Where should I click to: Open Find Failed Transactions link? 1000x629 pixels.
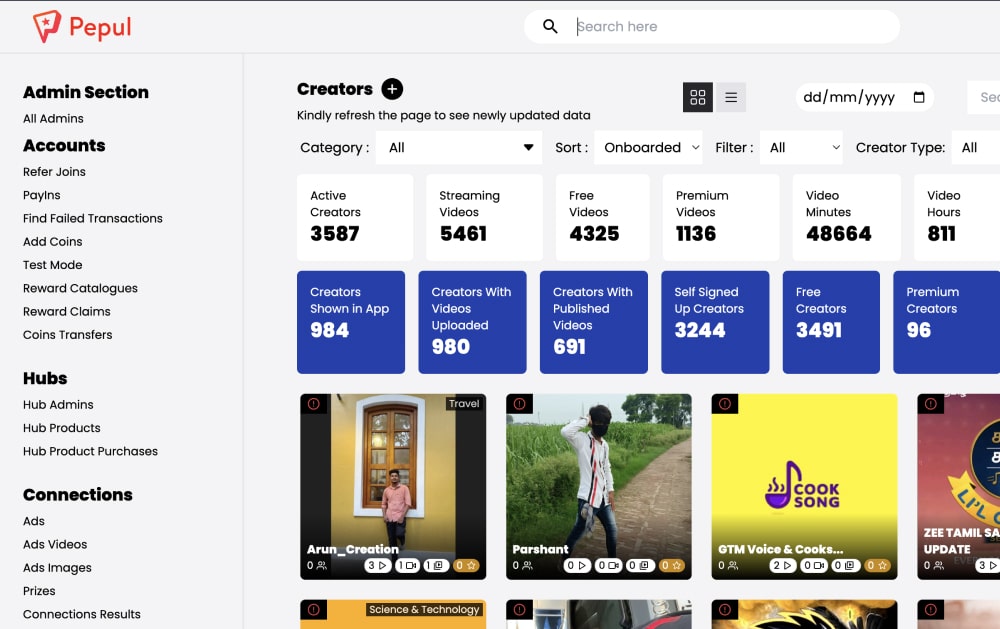[x=92, y=218]
